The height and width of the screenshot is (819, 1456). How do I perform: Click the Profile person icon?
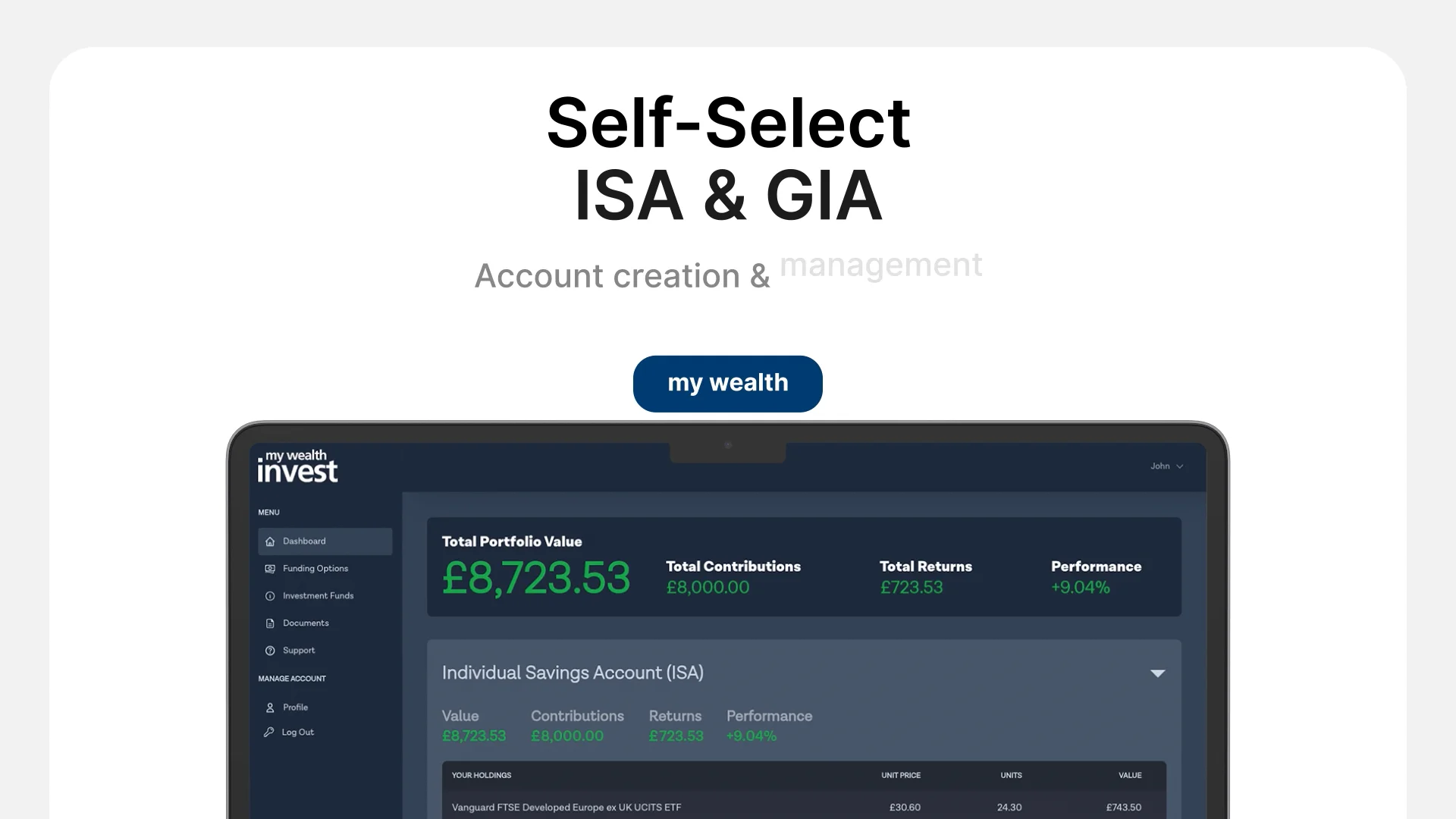270,708
